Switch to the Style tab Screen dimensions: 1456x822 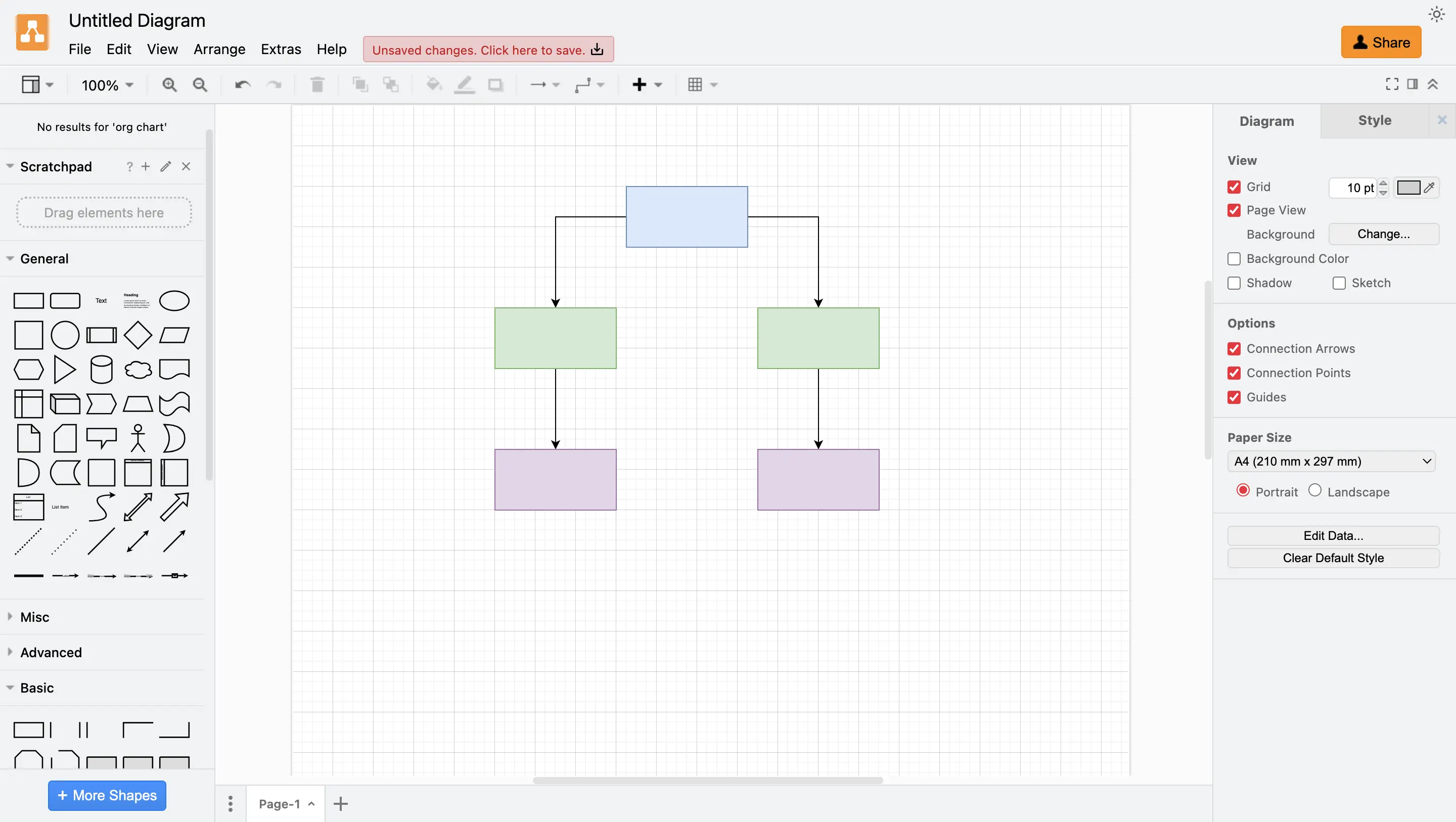tap(1375, 120)
